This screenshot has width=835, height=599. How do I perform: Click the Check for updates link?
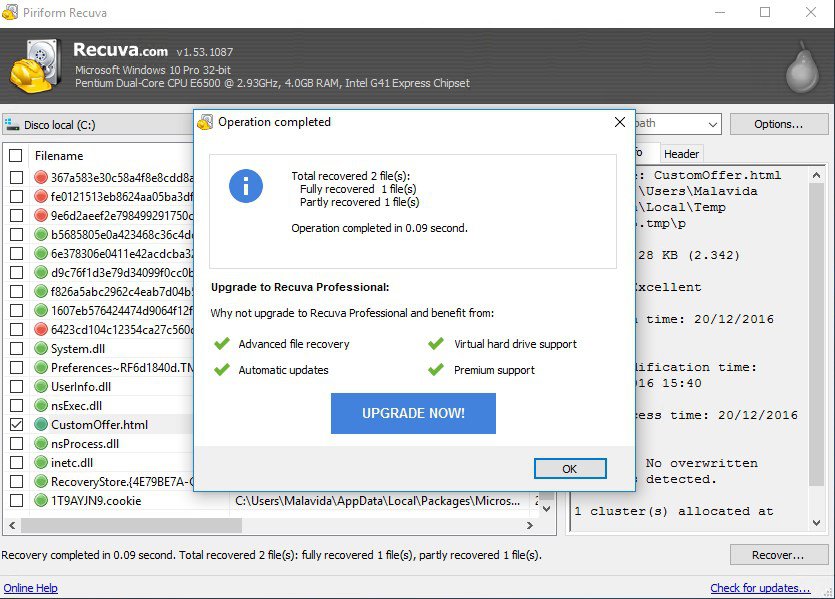click(760, 588)
